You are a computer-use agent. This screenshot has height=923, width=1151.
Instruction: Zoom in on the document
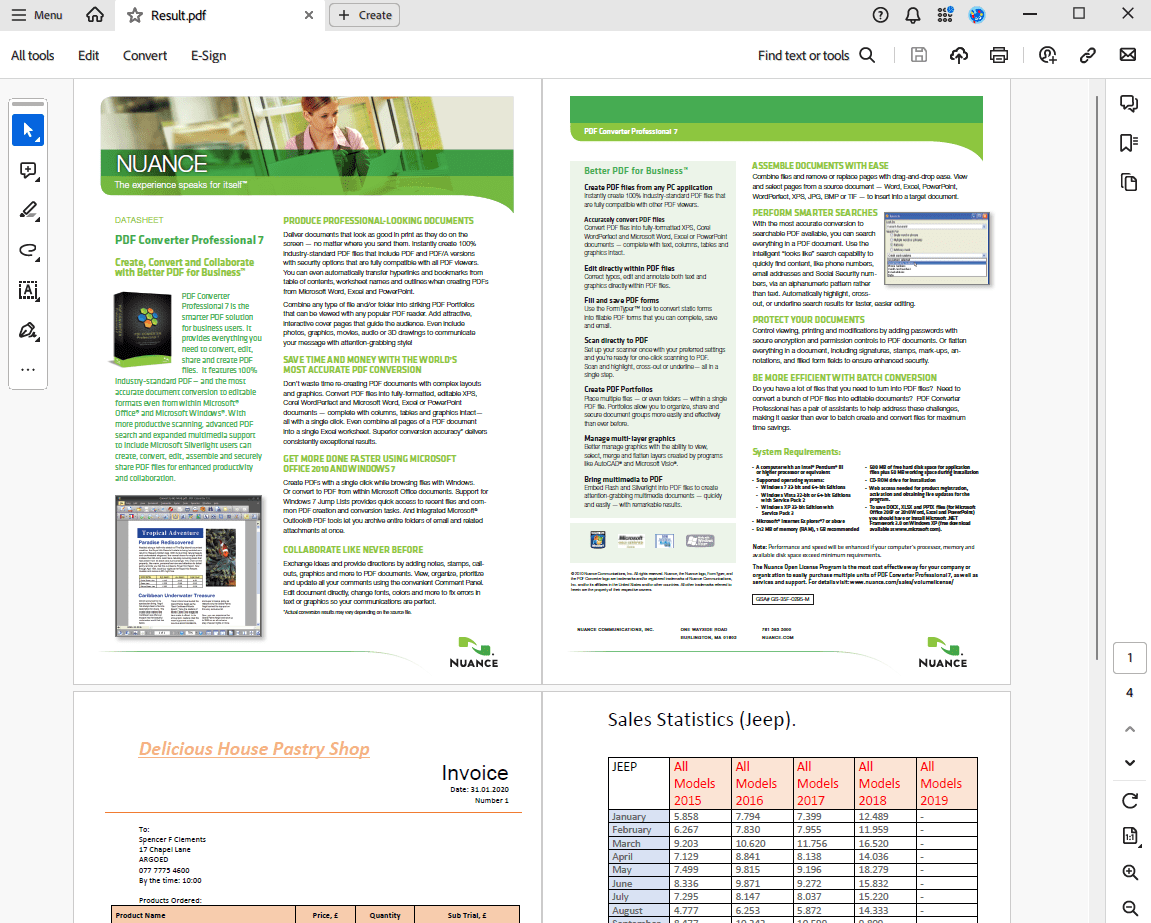pos(1130,872)
